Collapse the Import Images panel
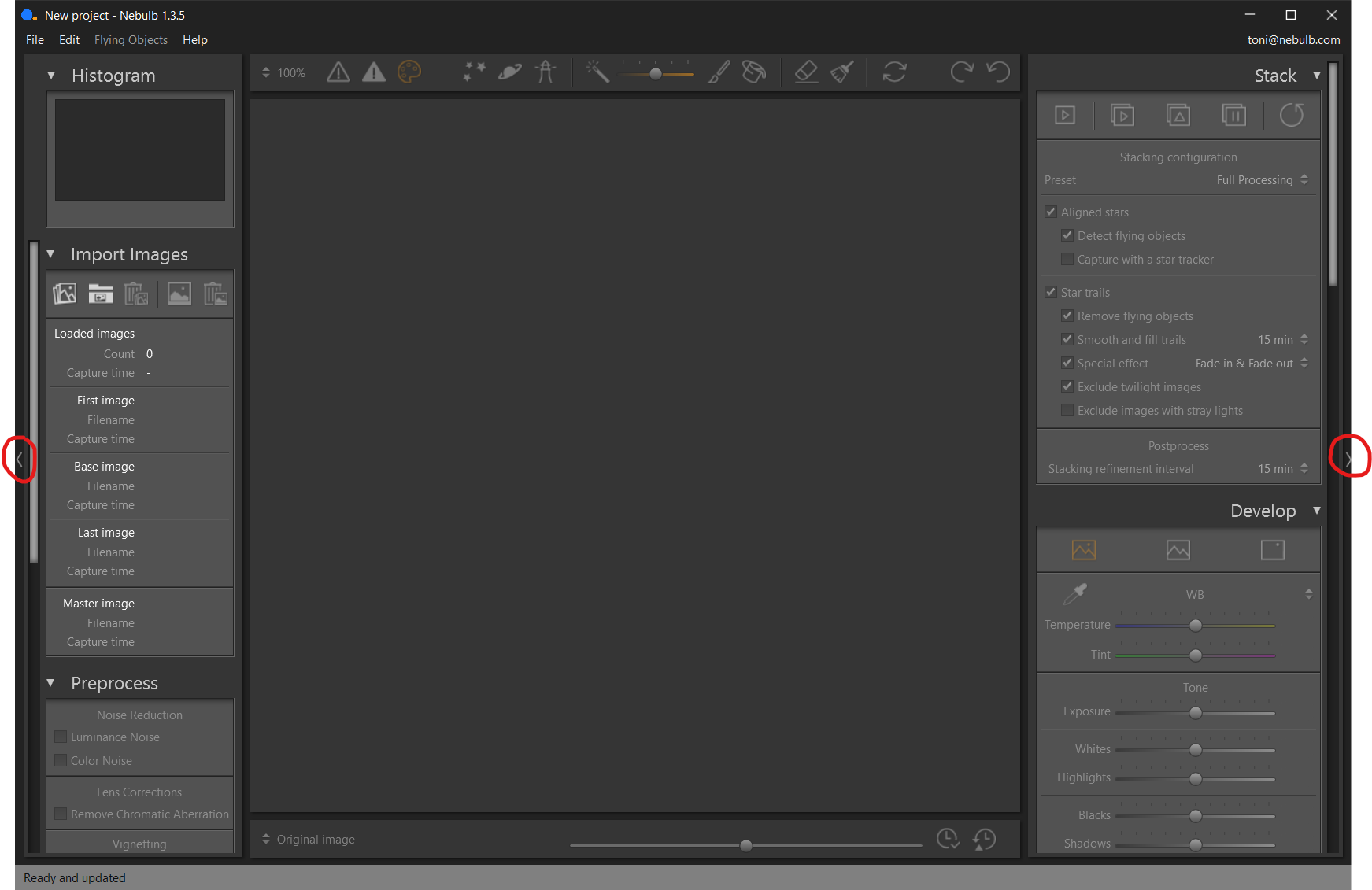The image size is (1372, 890). click(x=51, y=254)
